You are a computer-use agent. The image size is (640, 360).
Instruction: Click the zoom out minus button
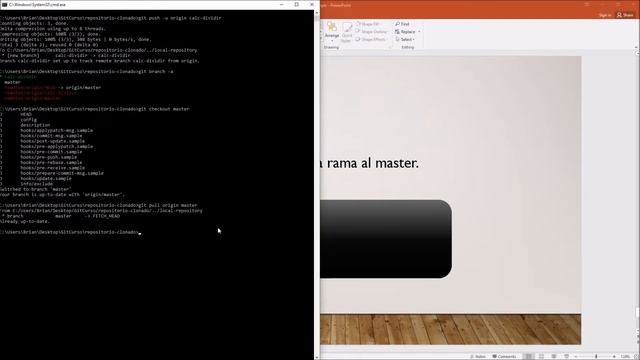click(x=576, y=357)
